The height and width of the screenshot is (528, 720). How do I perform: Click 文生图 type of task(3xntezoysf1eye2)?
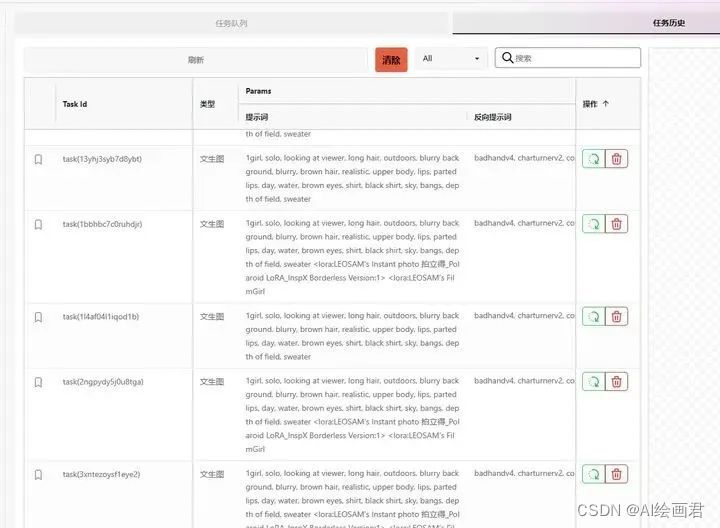[212, 474]
